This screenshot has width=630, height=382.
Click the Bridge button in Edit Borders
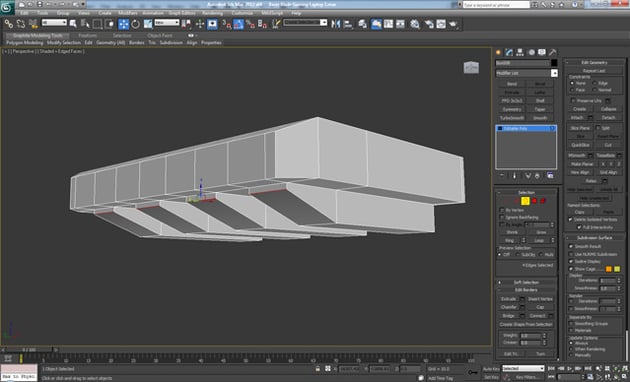[x=508, y=316]
